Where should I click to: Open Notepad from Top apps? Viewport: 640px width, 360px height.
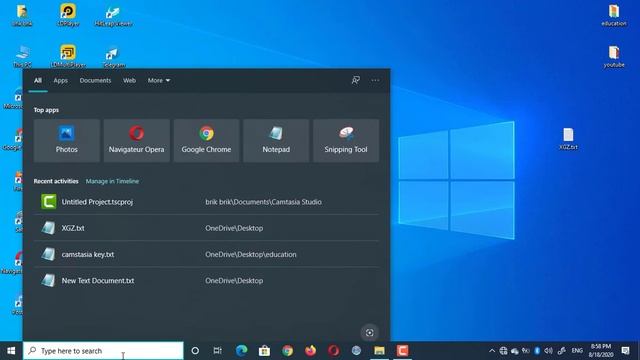(x=276, y=140)
